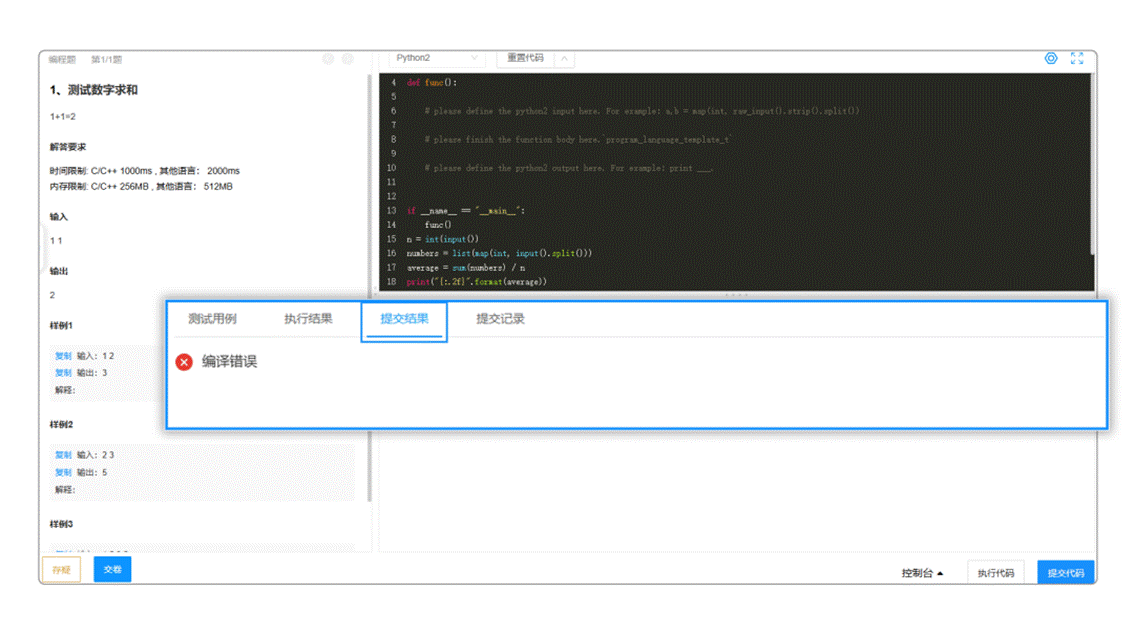The image size is (1134, 634).
Task: Select the 提交结果 tab
Action: click(x=404, y=319)
